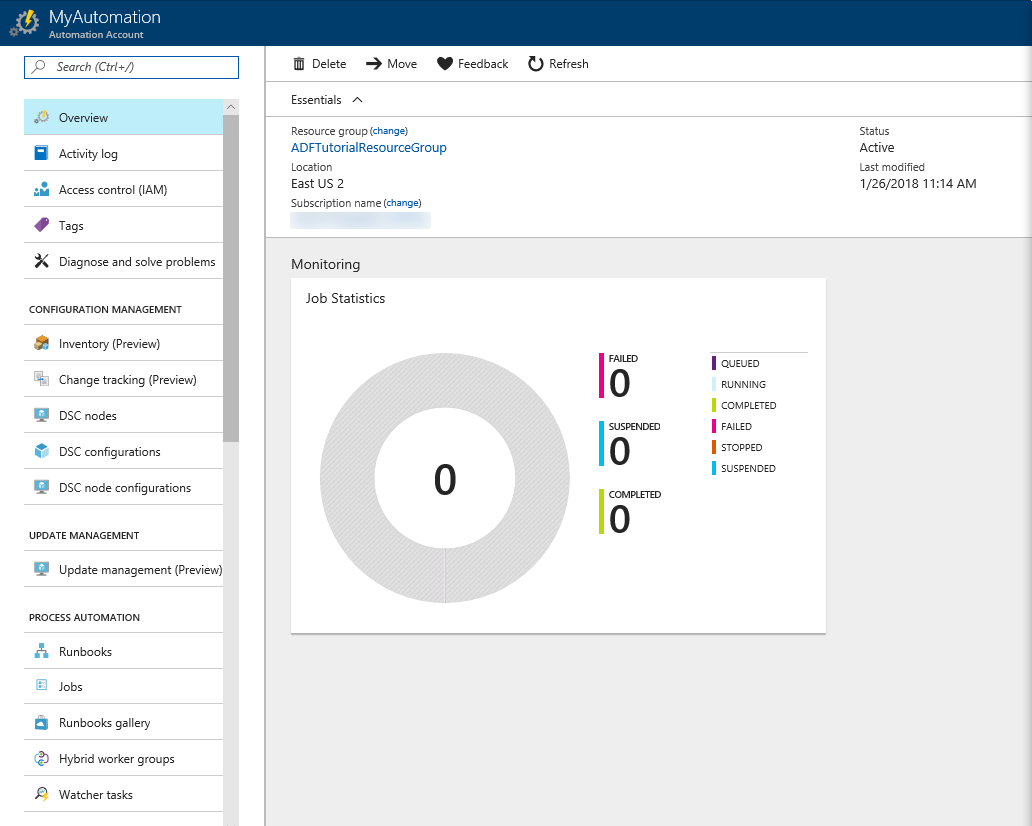Image resolution: width=1032 pixels, height=826 pixels.
Task: Click the Inventory (Preview) box icon
Action: pyautogui.click(x=41, y=344)
